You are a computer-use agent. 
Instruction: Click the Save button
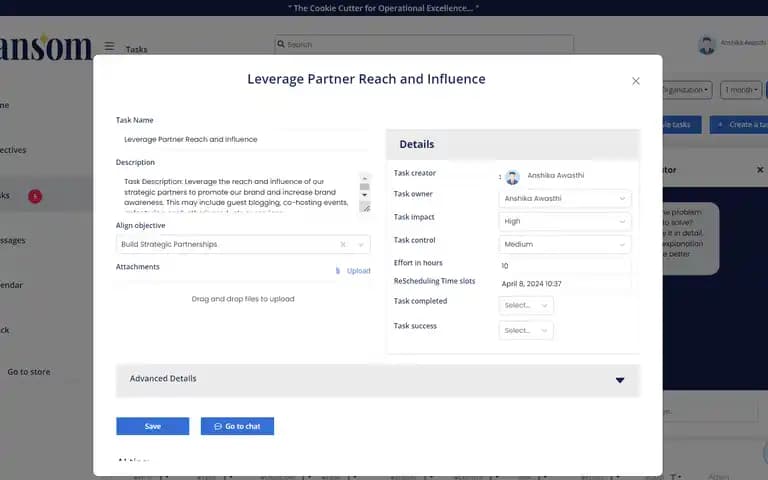tap(152, 426)
